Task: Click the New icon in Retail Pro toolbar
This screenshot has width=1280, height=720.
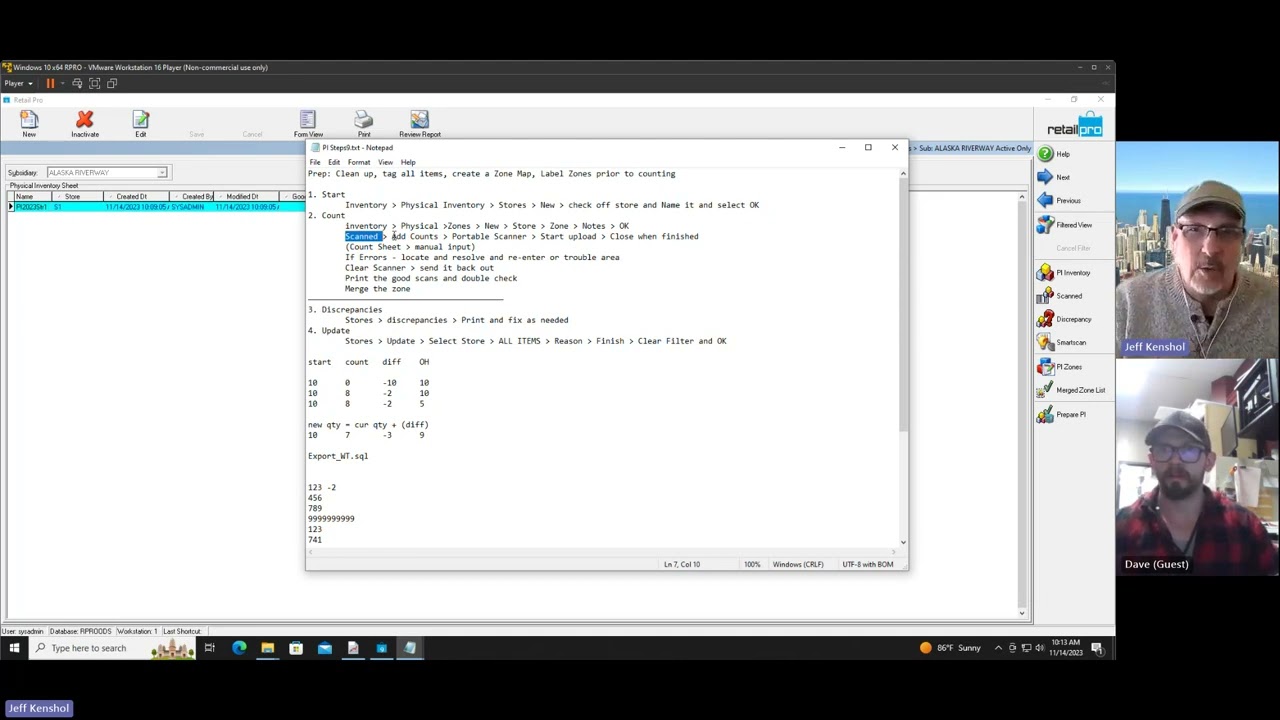Action: tap(29, 124)
